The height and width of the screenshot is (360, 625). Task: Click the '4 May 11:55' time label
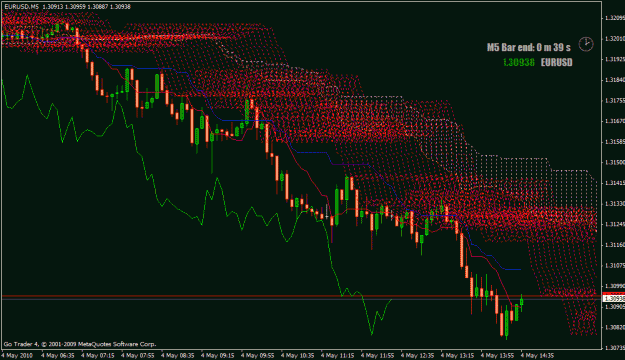click(377, 355)
